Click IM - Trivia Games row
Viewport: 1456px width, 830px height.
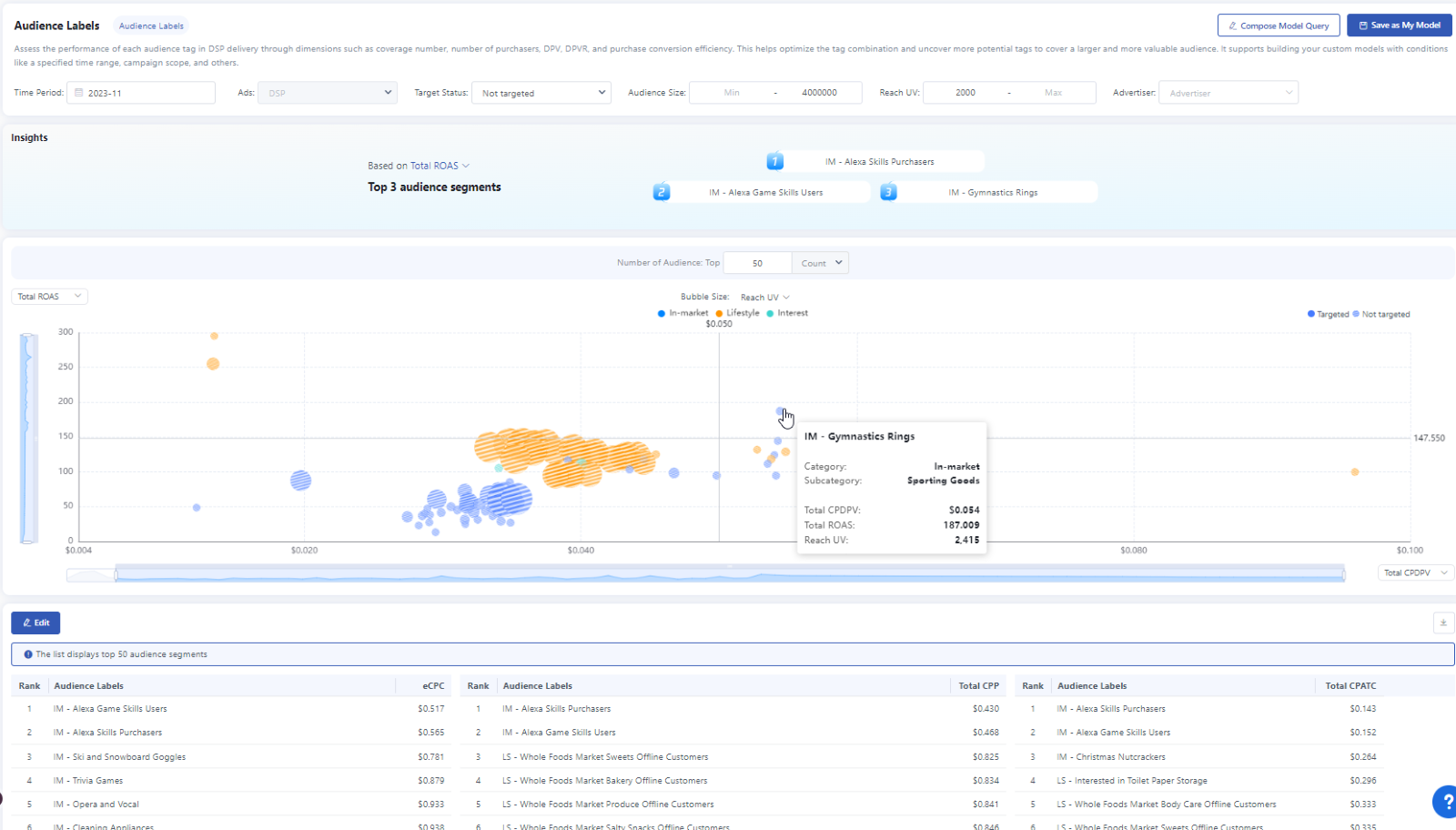click(x=232, y=781)
